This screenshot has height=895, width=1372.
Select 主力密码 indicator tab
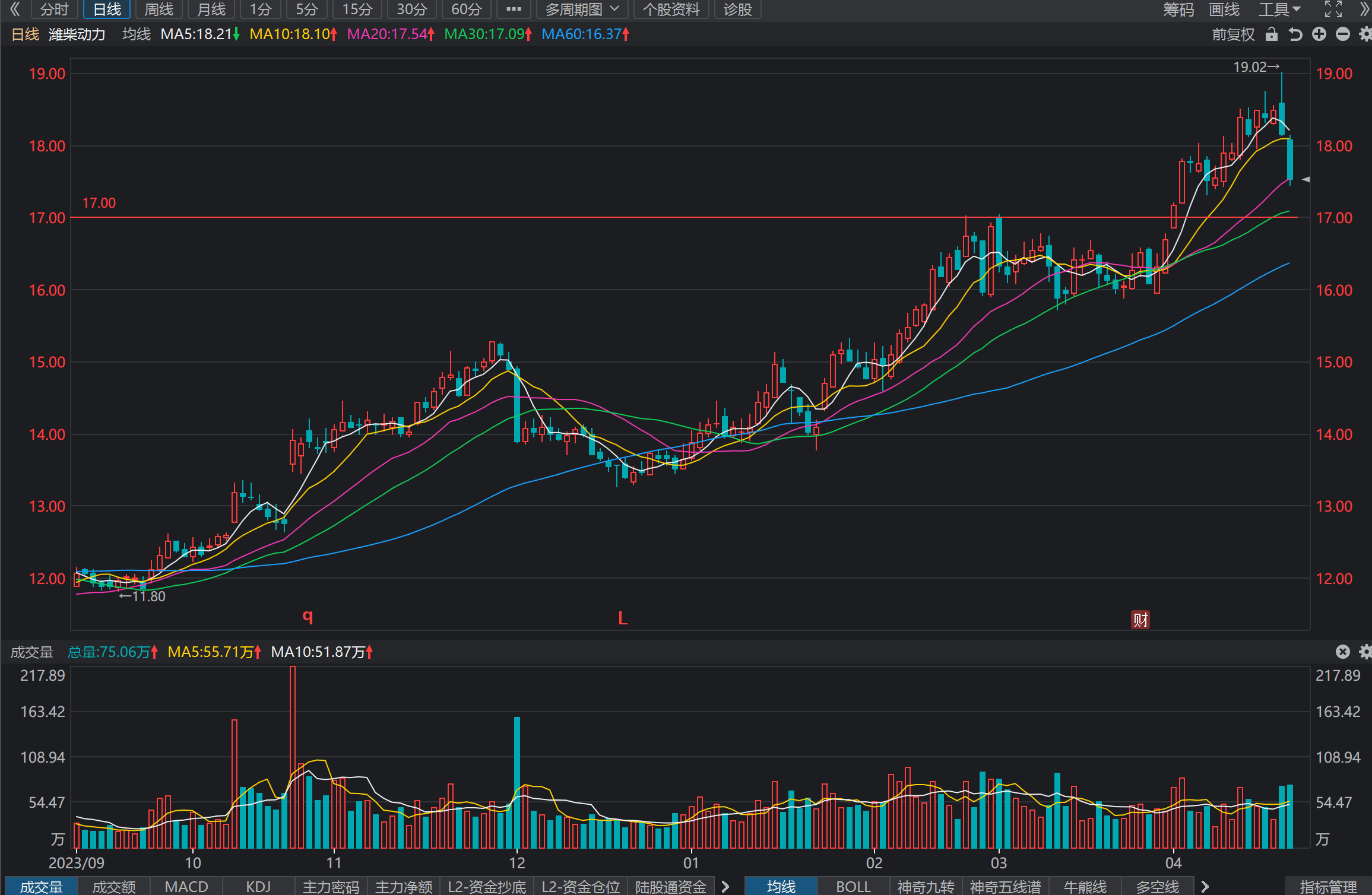click(331, 887)
